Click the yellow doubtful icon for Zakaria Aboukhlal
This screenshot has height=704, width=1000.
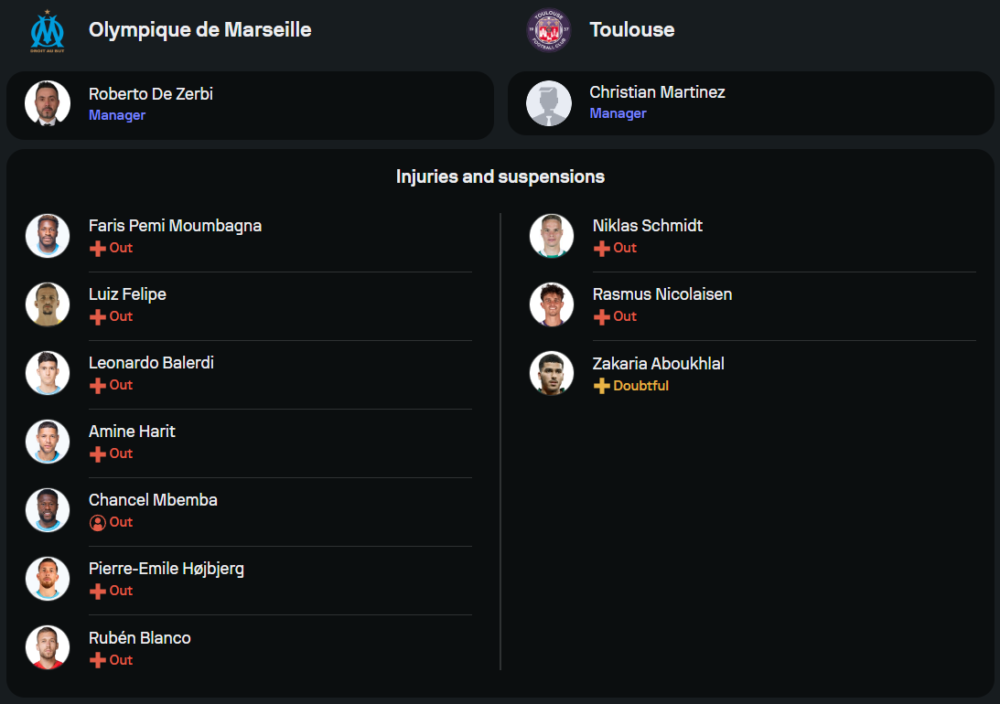point(601,386)
